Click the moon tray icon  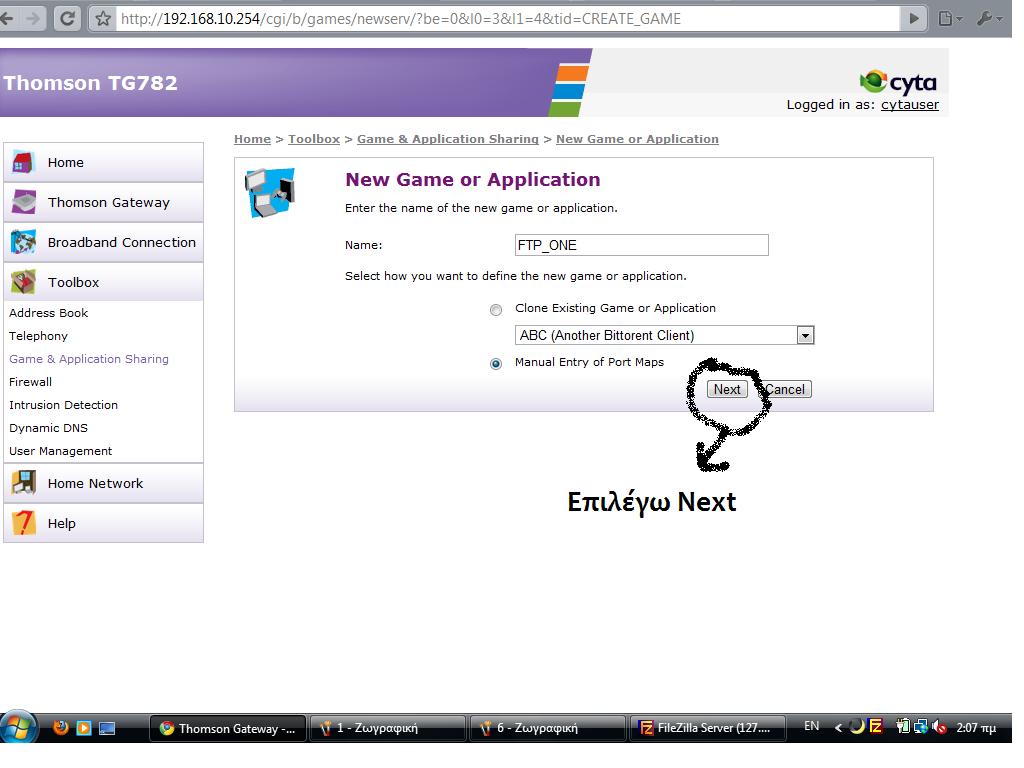pos(857,726)
